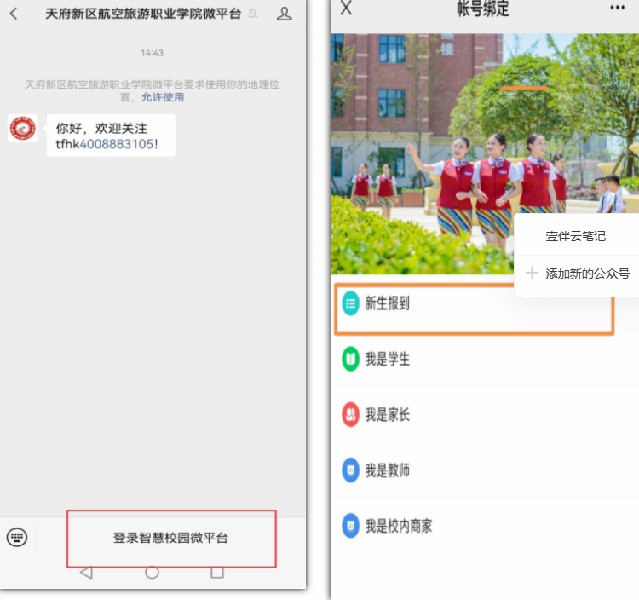Viewport: 639px width, 600px height.
Task: Tap the Android back triangle button
Action: pos(86,573)
